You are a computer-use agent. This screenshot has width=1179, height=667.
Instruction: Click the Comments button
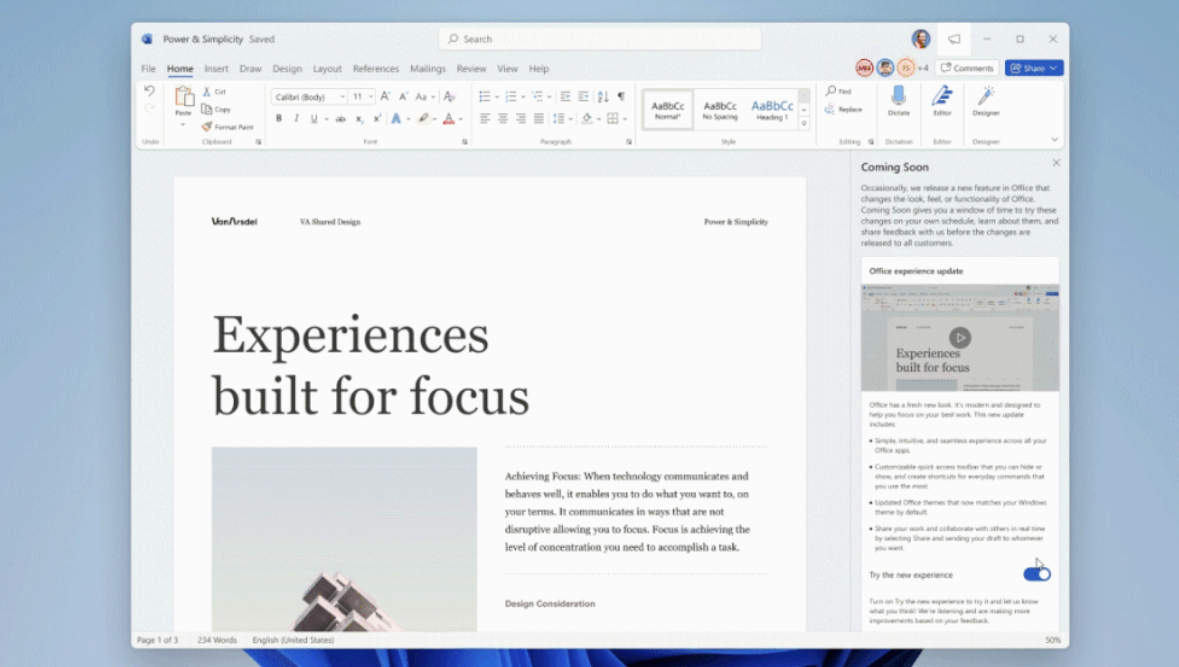(967, 68)
